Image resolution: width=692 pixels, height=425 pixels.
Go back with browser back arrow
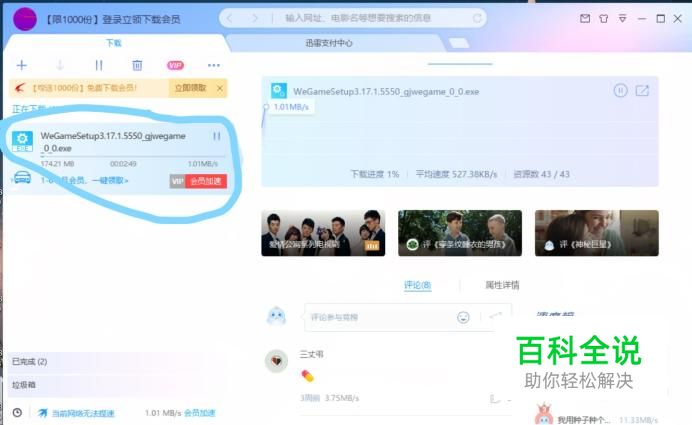[x=229, y=18]
